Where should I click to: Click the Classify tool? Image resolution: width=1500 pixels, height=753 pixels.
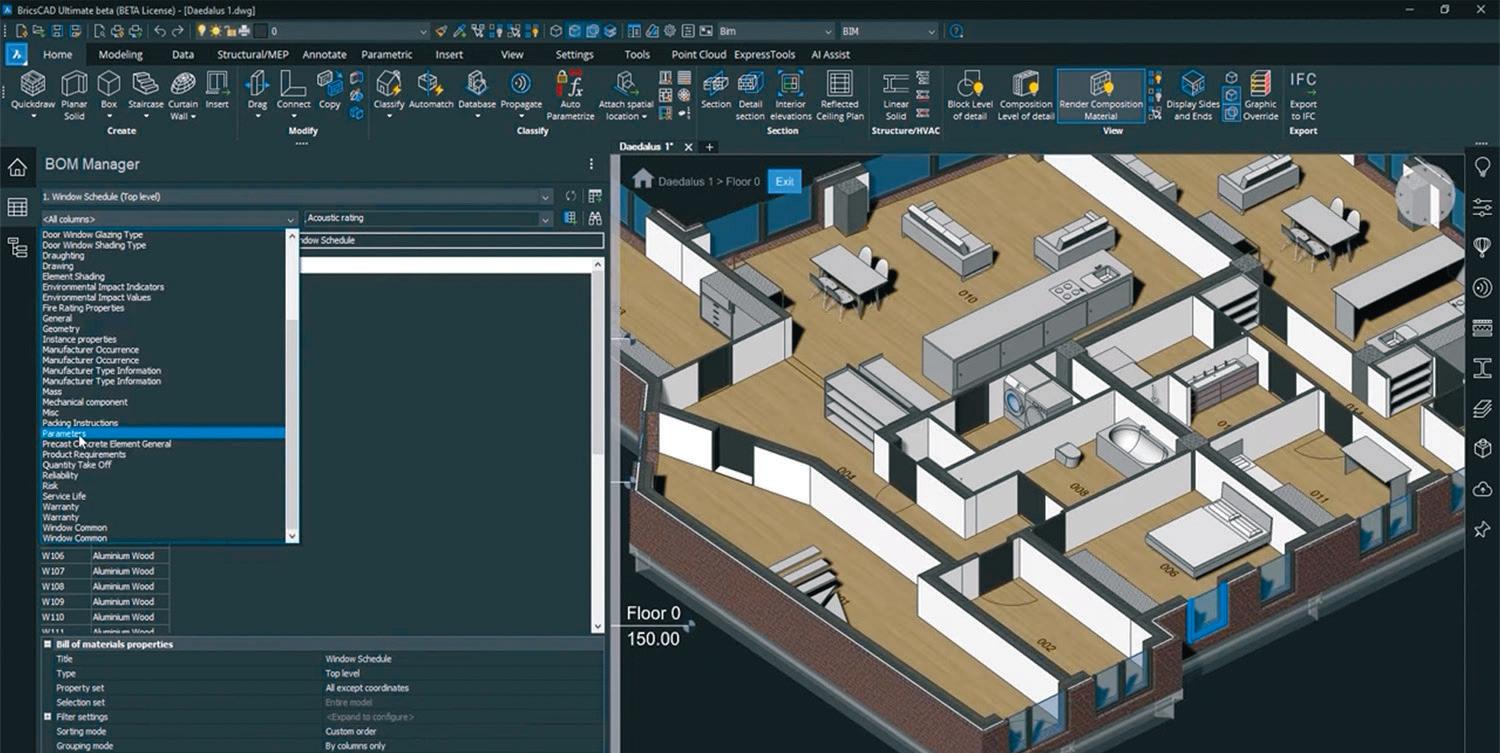pyautogui.click(x=389, y=90)
